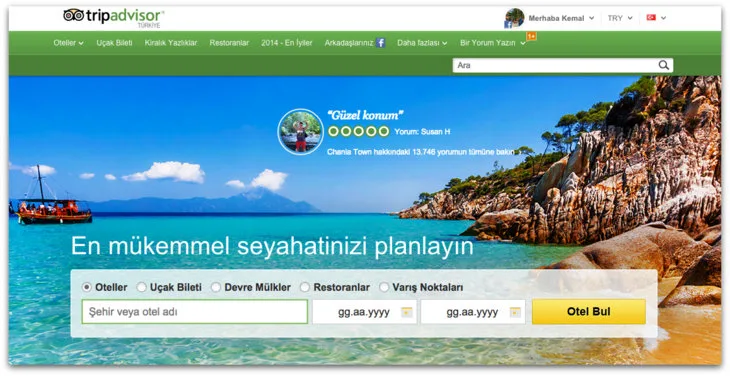View all 13.746 Chania Town reviews link

click(x=423, y=152)
